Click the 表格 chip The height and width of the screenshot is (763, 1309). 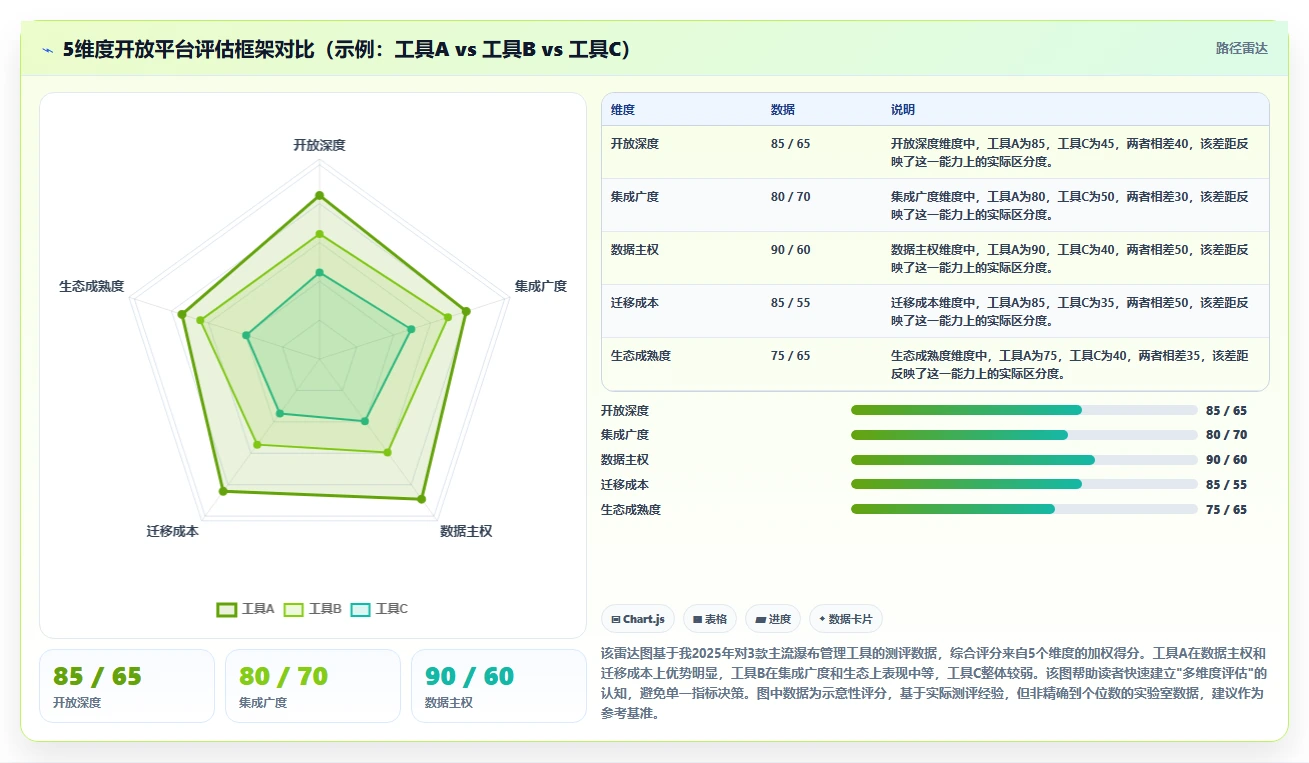point(710,619)
